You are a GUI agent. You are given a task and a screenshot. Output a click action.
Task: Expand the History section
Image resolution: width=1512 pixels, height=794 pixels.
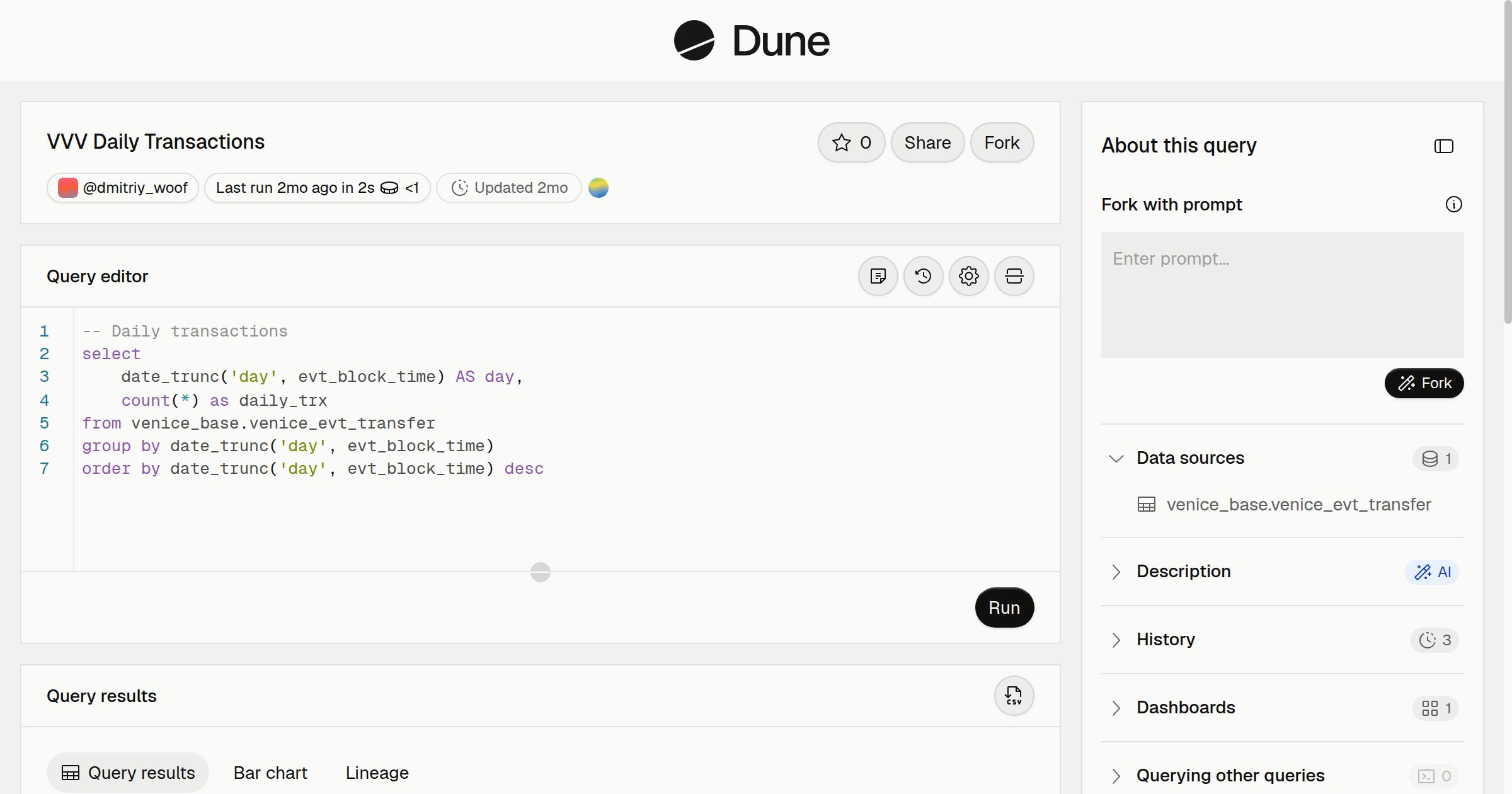[x=1116, y=640]
